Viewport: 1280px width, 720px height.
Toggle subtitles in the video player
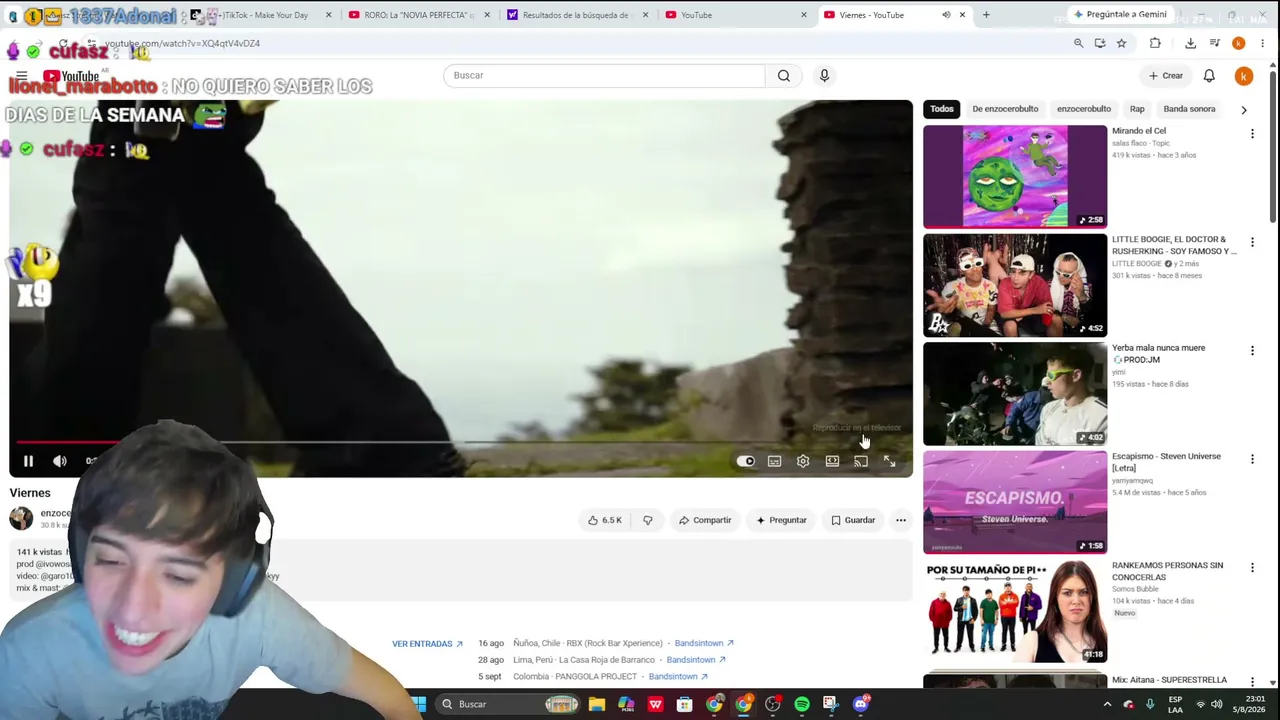point(774,461)
